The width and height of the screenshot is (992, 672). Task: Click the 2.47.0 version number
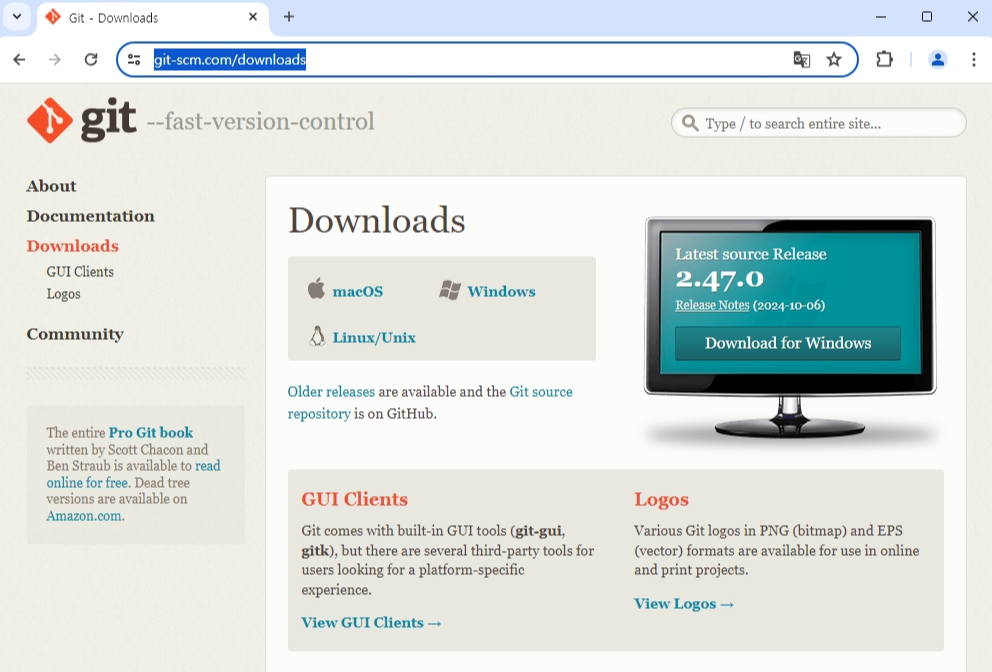(719, 279)
